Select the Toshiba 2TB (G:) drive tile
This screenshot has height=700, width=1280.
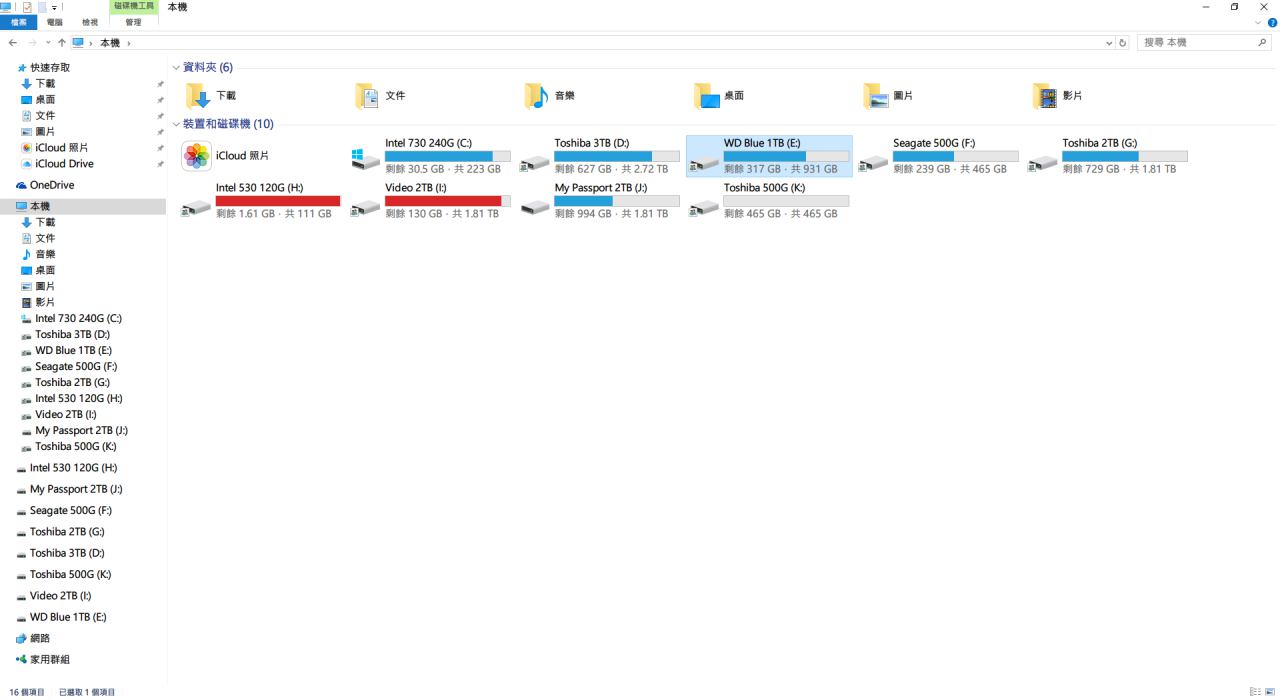pos(1107,156)
